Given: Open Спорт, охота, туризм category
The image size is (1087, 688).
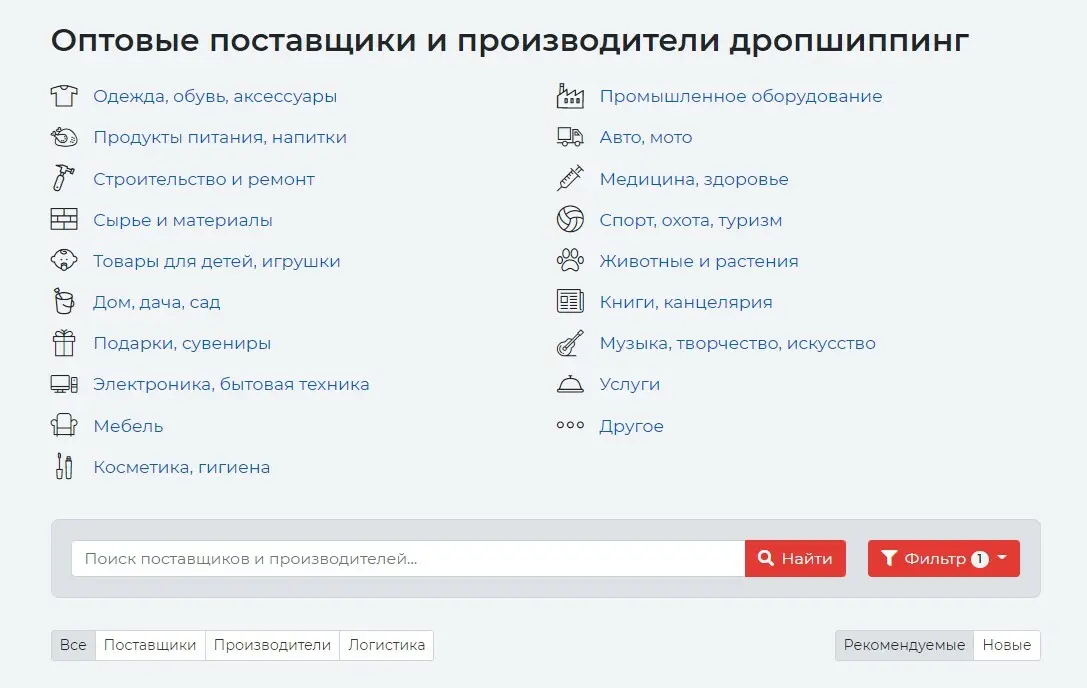Looking at the screenshot, I should tap(691, 220).
